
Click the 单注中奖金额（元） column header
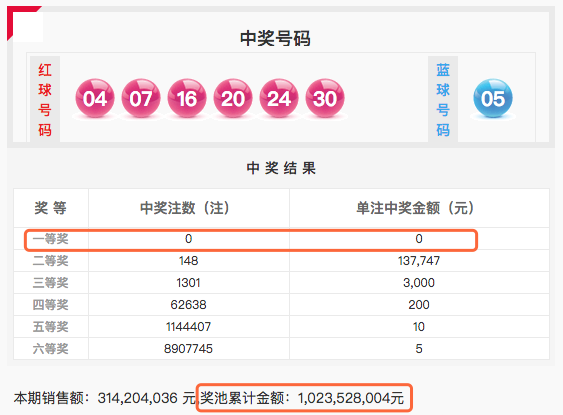point(415,208)
